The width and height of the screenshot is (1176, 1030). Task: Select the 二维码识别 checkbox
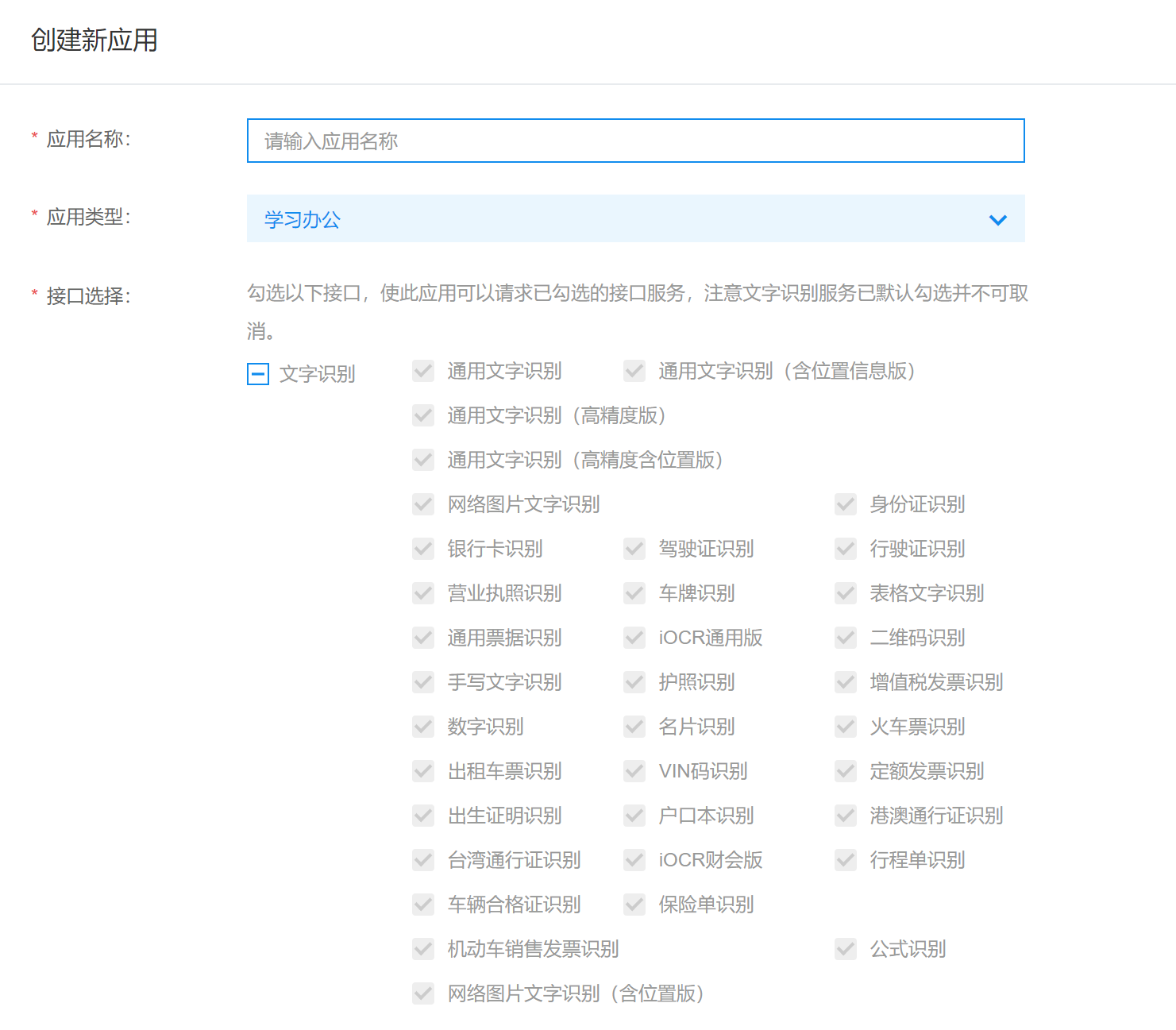click(x=845, y=638)
